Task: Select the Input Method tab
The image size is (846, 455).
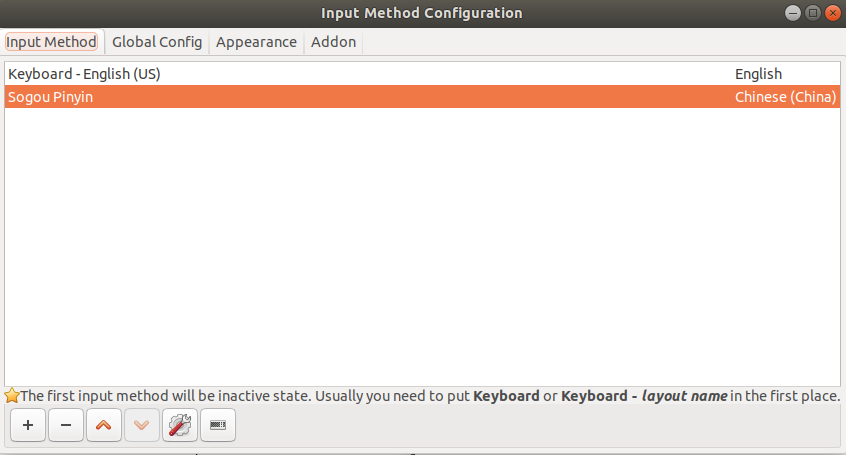Action: (51, 42)
